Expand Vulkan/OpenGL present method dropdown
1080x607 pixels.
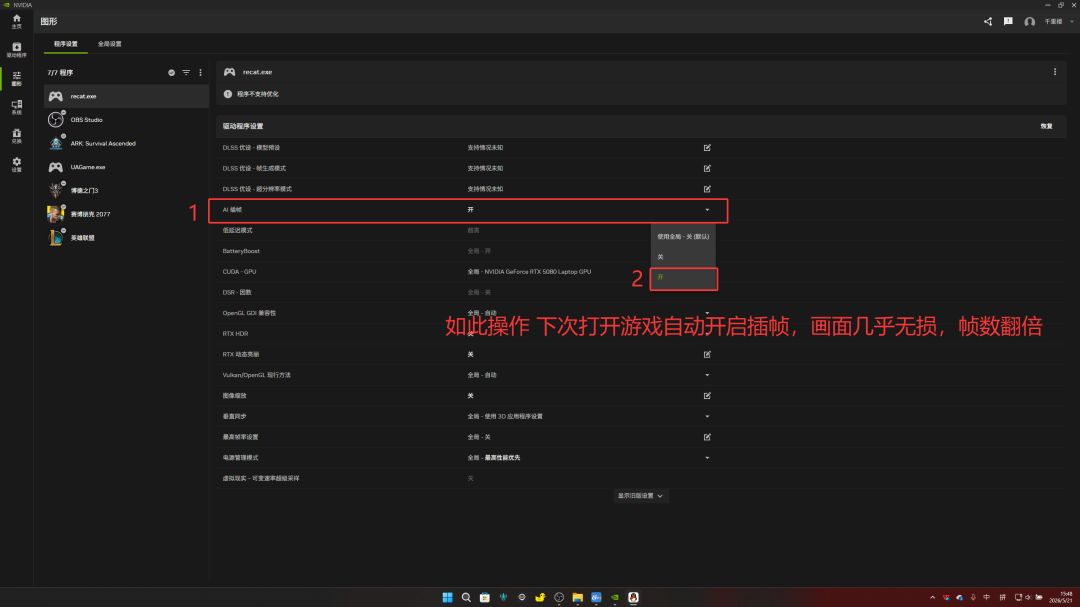(707, 375)
